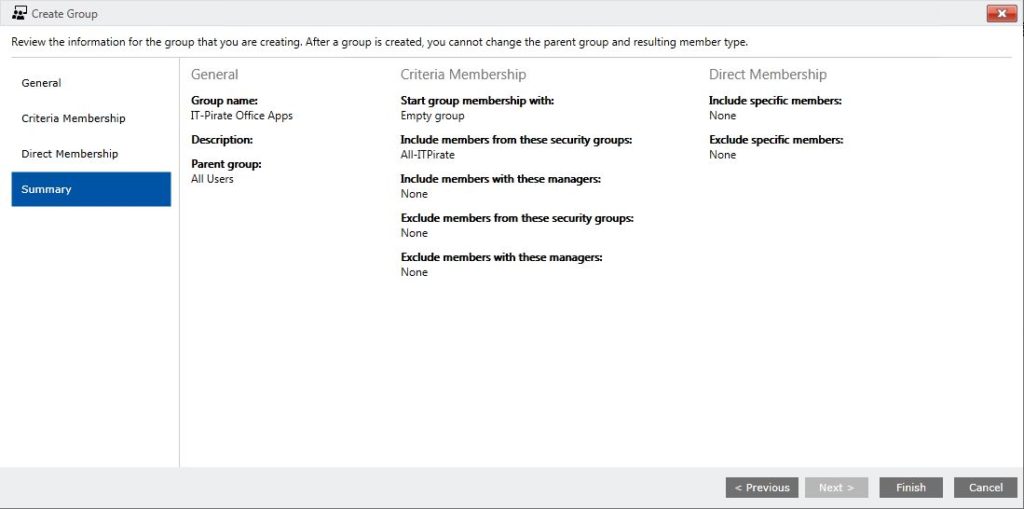Click the Empty group value text

pyautogui.click(x=432, y=116)
